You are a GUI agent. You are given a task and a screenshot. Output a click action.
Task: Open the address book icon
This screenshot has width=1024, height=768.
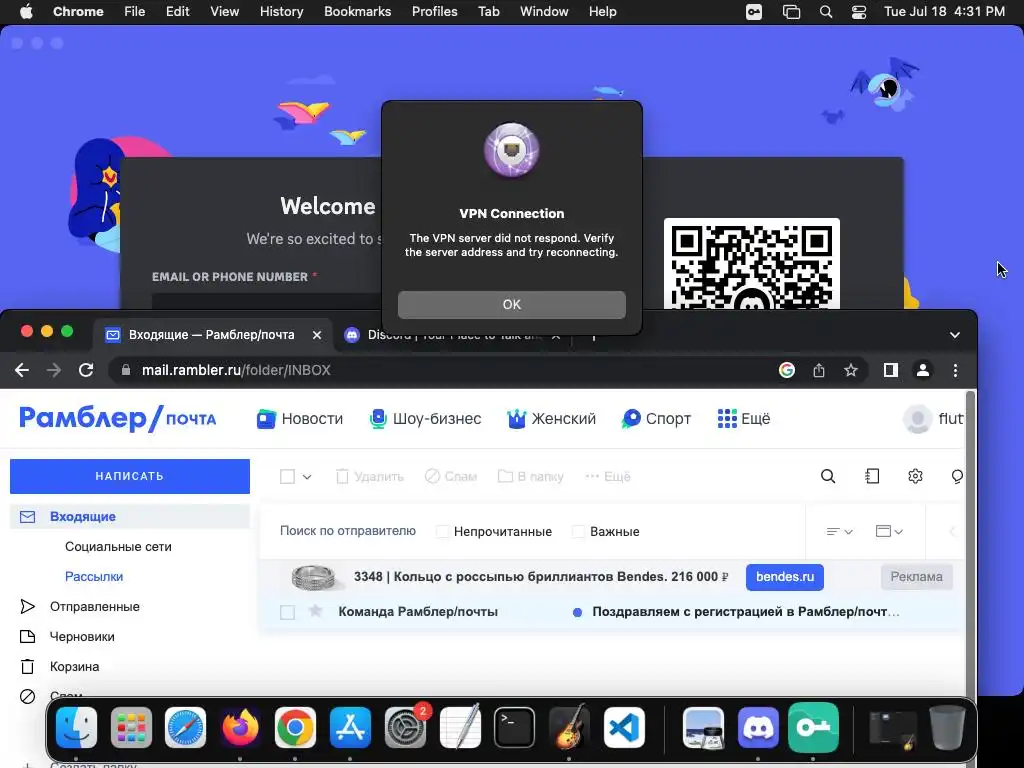[x=872, y=476]
